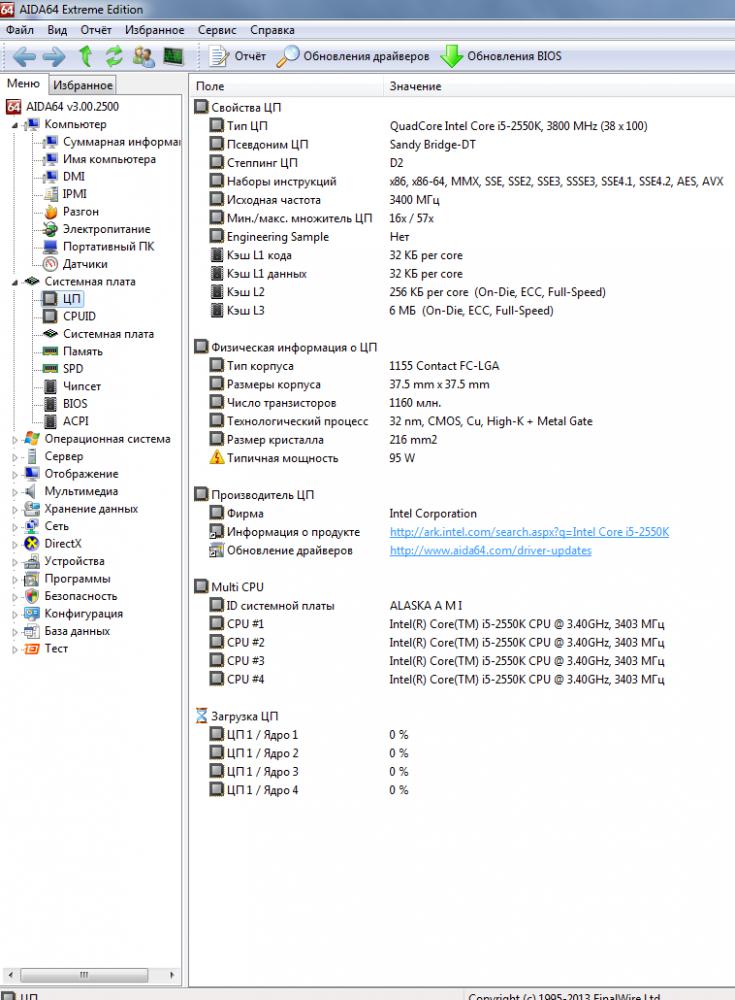Image resolution: width=735 pixels, height=1000 pixels.
Task: Click the CPUID chip icon
Action: 50,316
